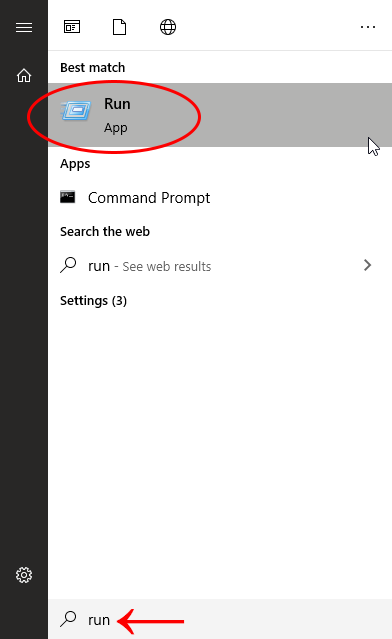Open the more options ellipsis
392x639 pixels.
[368, 27]
